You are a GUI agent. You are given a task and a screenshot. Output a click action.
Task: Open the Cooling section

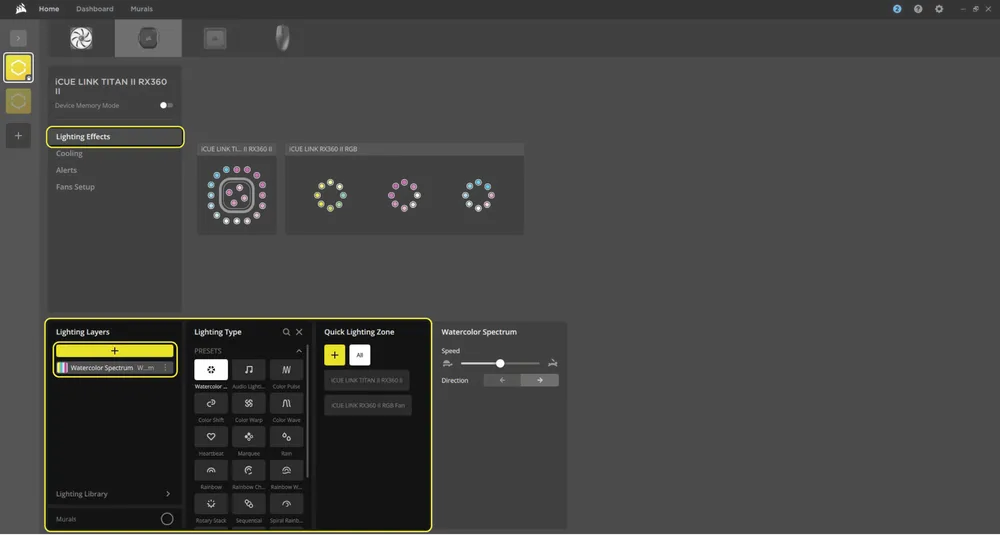[69, 154]
